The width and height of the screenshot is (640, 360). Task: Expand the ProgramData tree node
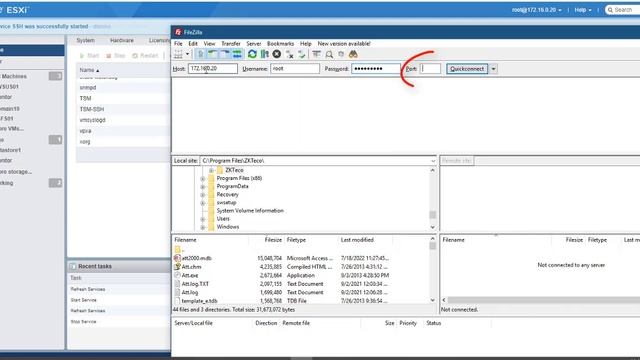(202, 187)
